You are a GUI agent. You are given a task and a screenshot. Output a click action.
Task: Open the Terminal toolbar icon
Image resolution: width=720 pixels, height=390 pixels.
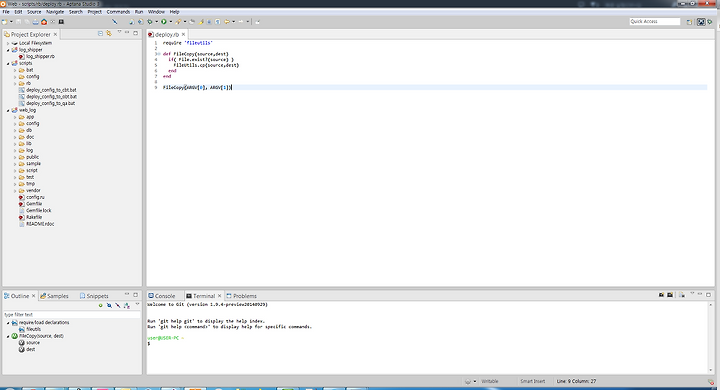click(61, 22)
